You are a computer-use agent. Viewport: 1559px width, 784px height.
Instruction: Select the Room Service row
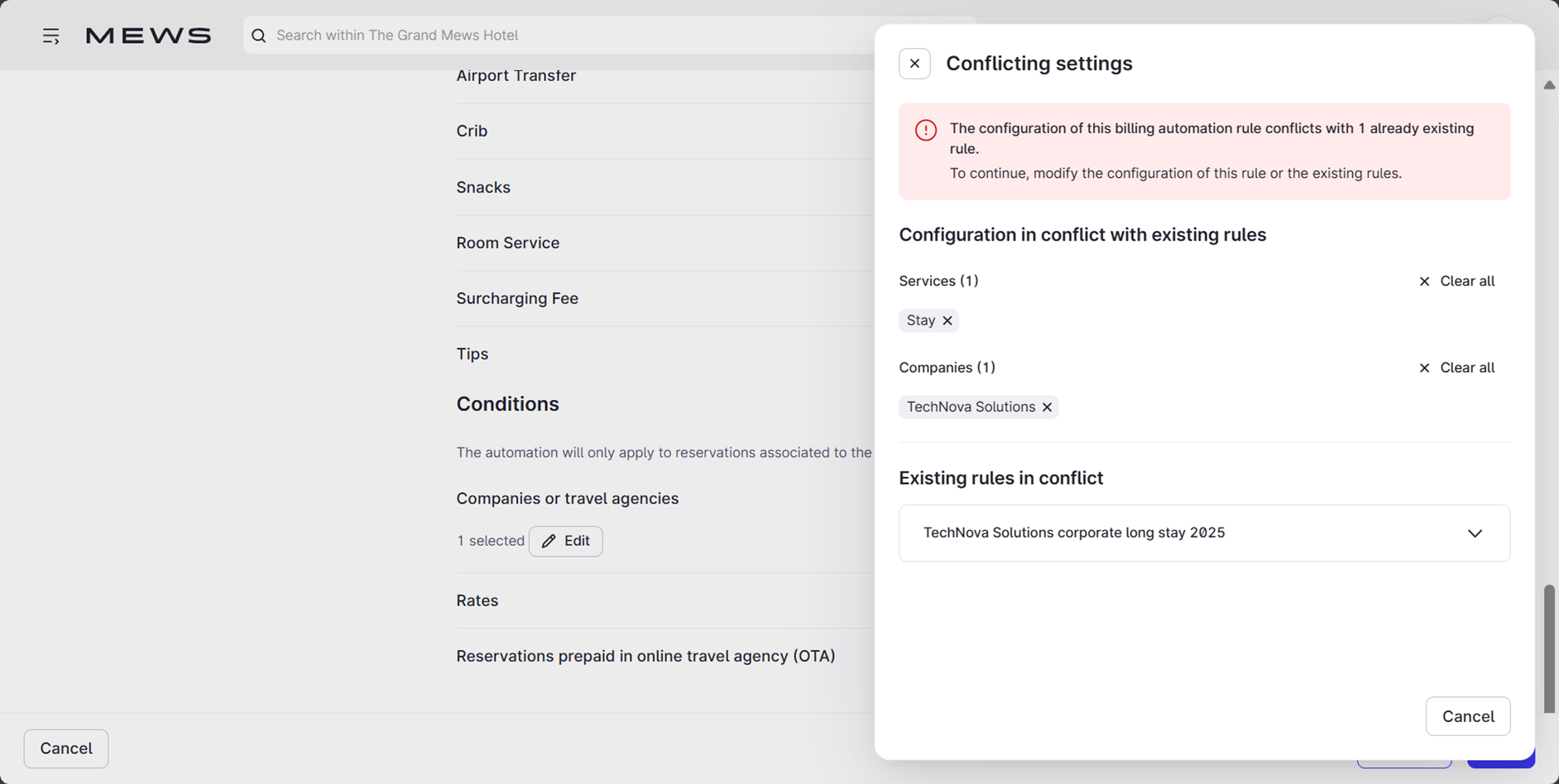(x=665, y=243)
